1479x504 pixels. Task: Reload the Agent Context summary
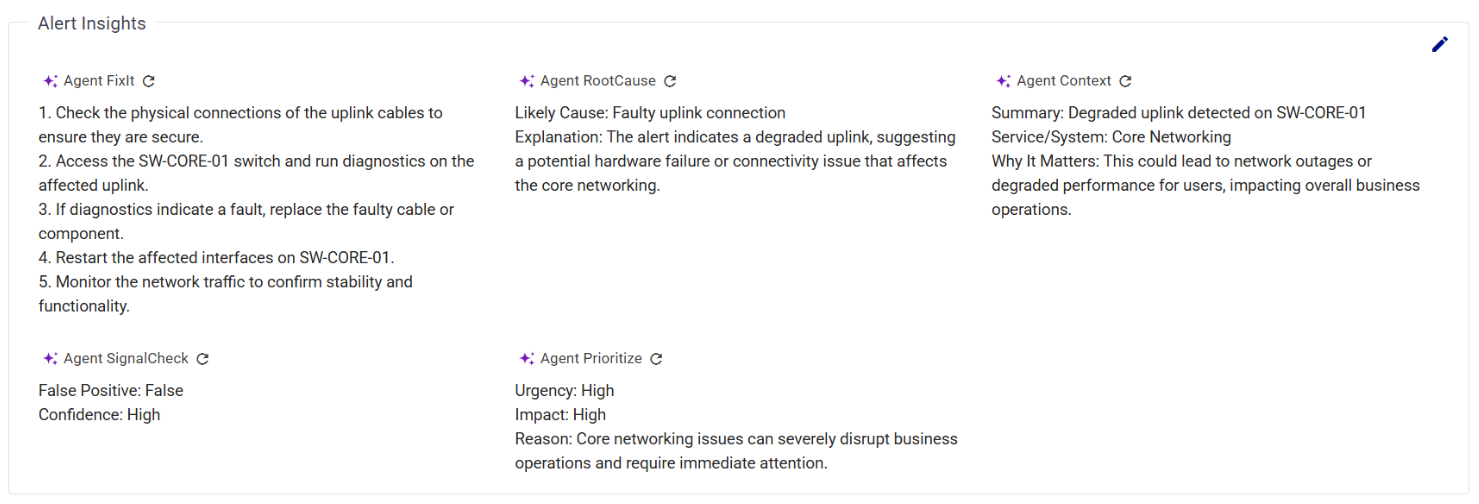click(x=1125, y=81)
